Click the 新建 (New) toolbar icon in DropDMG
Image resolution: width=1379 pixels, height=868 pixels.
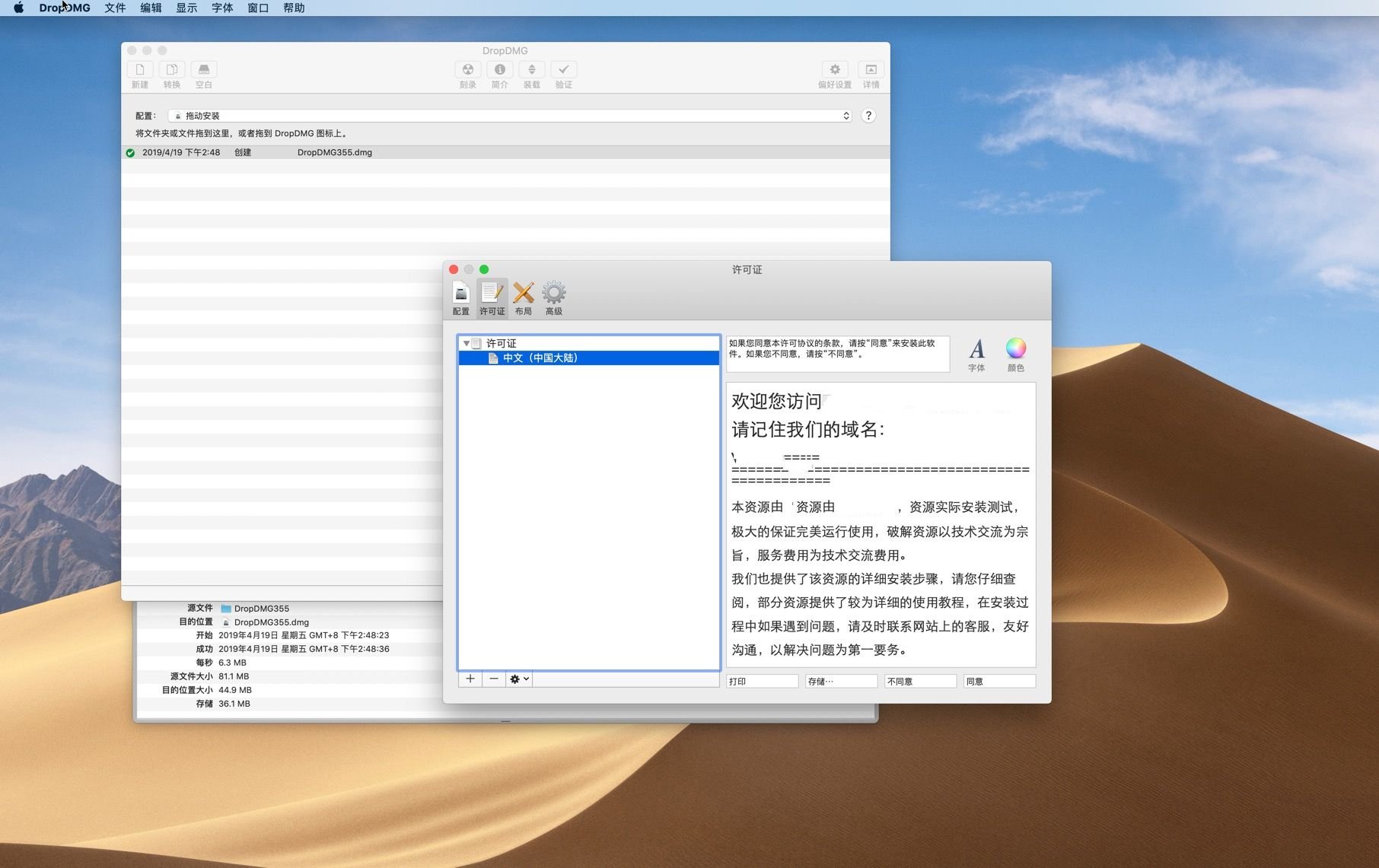coord(140,69)
